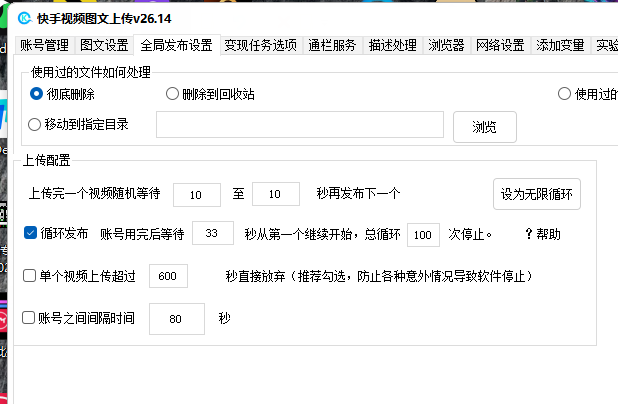The width and height of the screenshot is (618, 404).
Task: Toggle the 循环发布 checkbox
Action: [30, 233]
